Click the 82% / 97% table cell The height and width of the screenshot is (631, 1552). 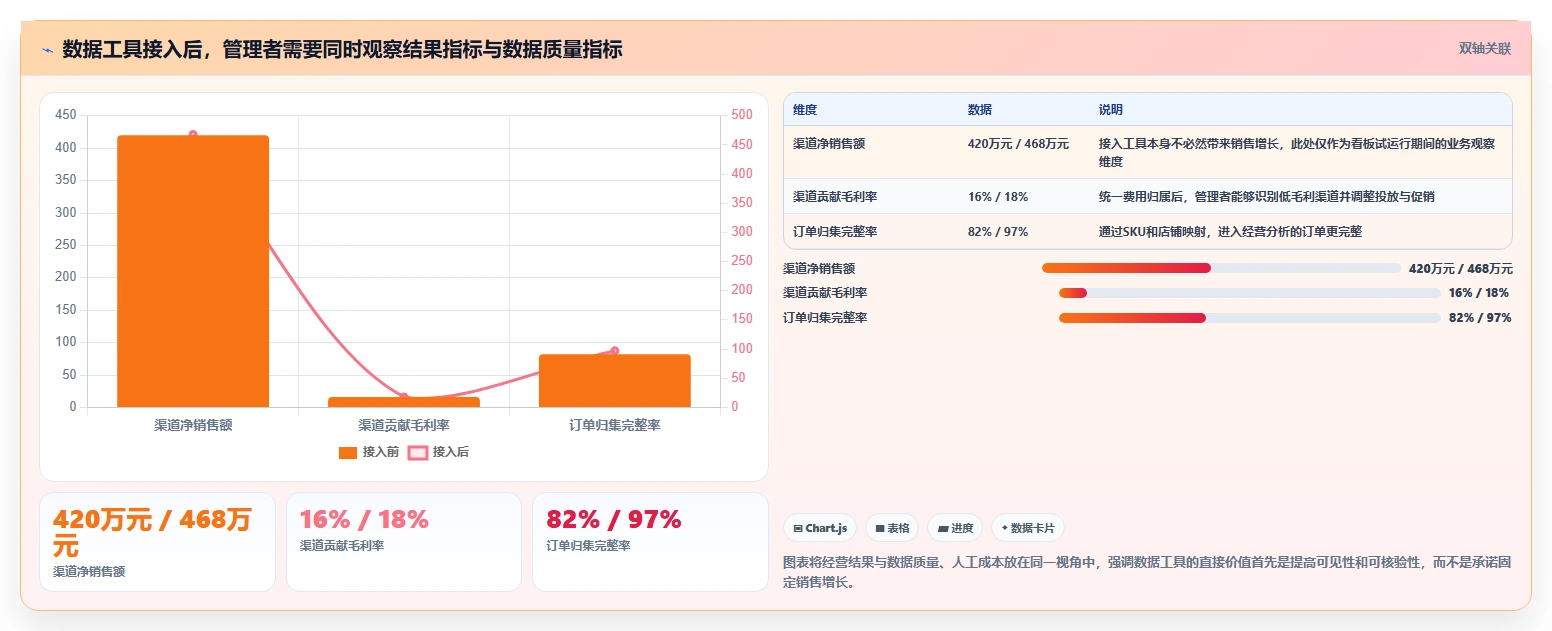[998, 232]
